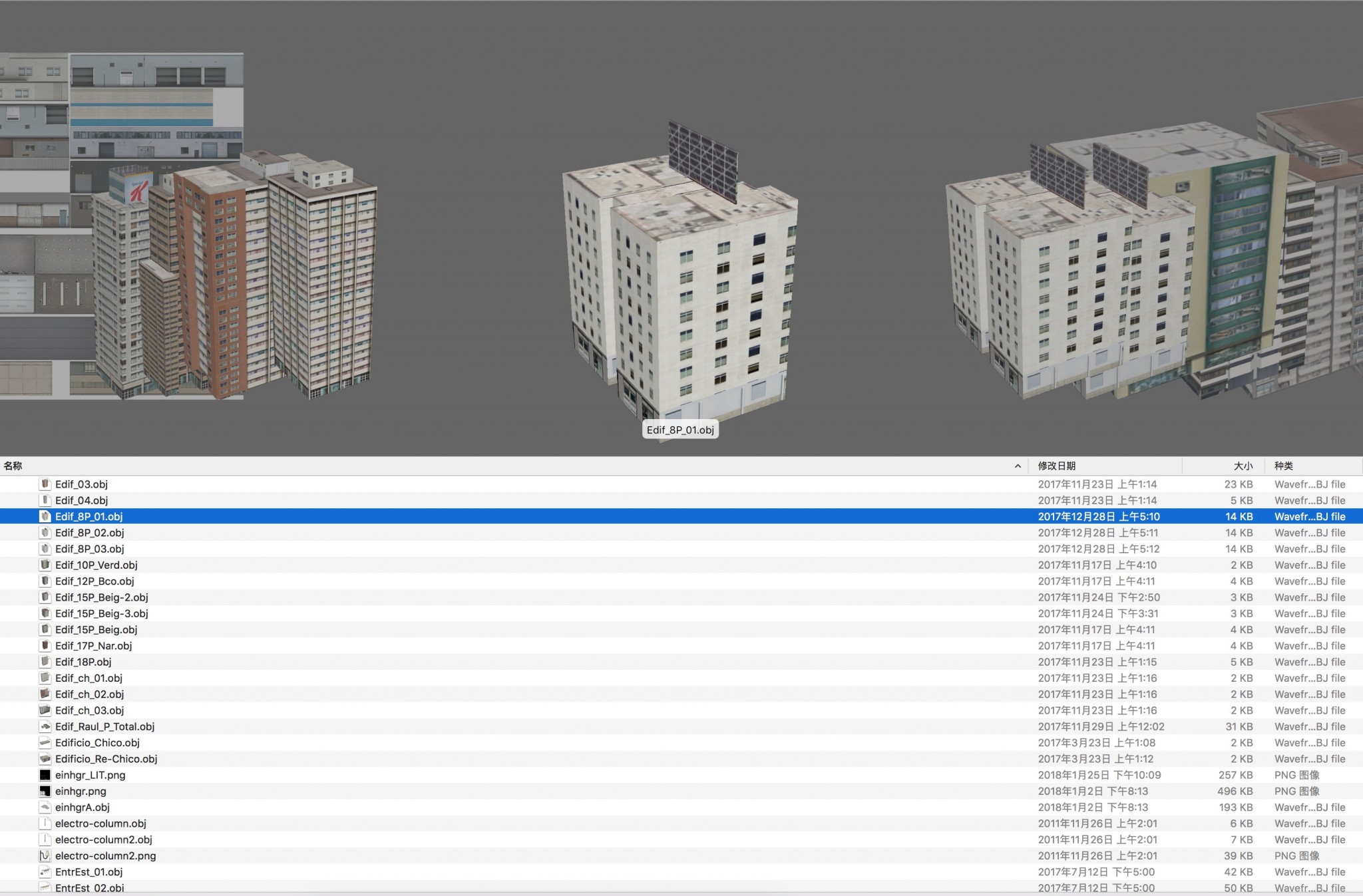Image resolution: width=1363 pixels, height=896 pixels.
Task: Click the EntrEst_01.obj file icon
Action: tap(45, 872)
